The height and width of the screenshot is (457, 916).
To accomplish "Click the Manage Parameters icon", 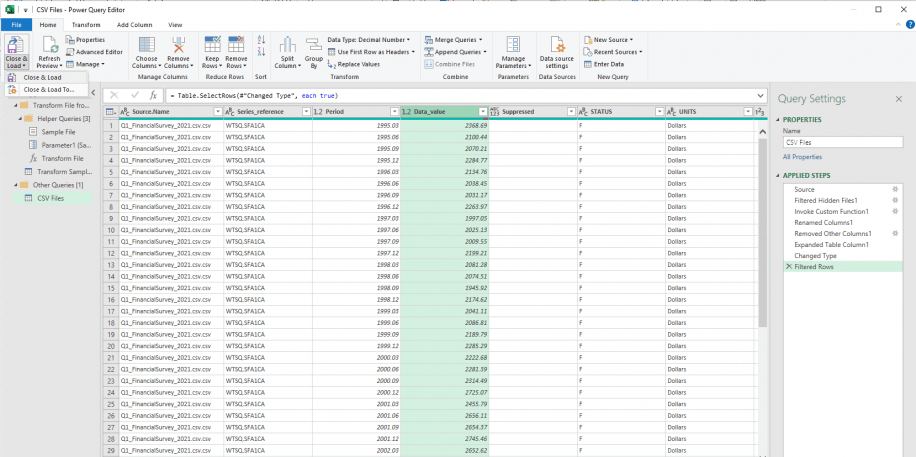I will tap(513, 46).
